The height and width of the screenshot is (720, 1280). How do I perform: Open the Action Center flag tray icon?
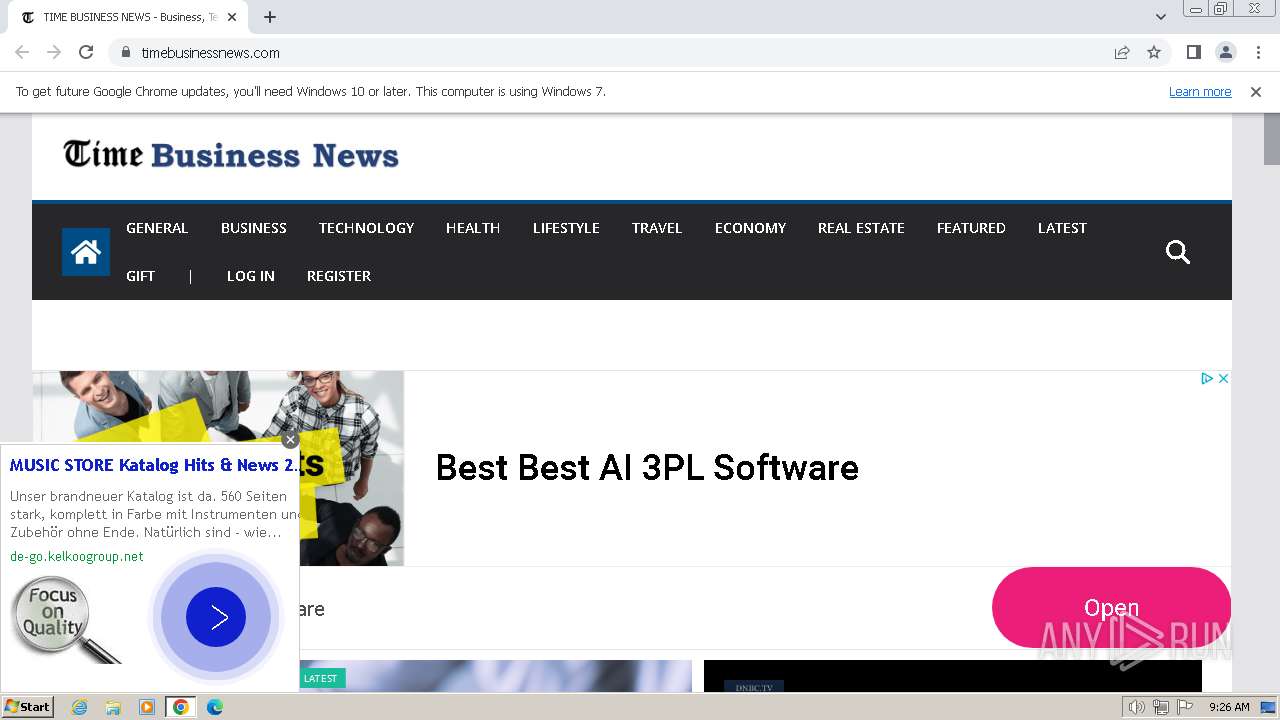(x=1185, y=707)
